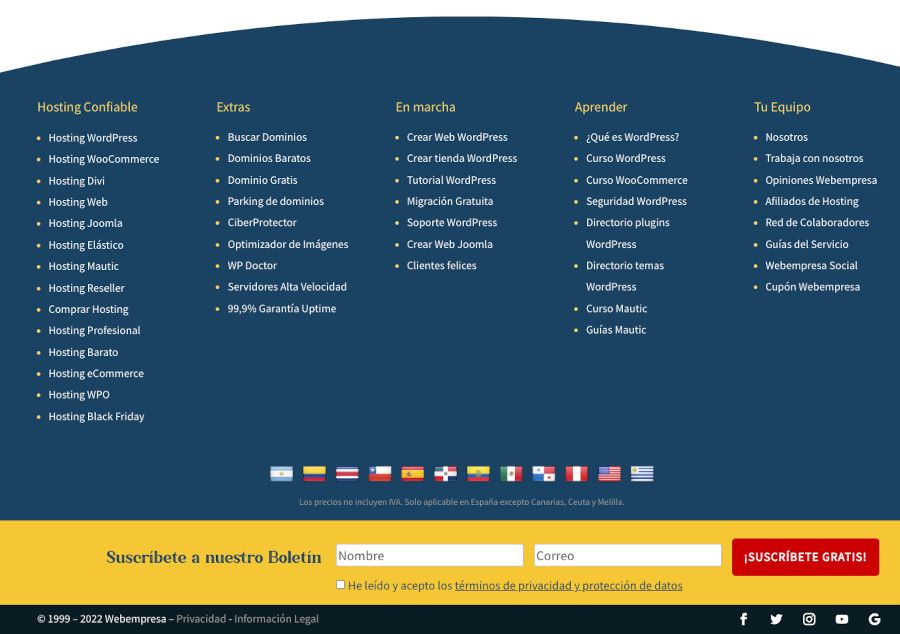The height and width of the screenshot is (634, 900).
Task: Open WP Doctor link
Action: [252, 266]
